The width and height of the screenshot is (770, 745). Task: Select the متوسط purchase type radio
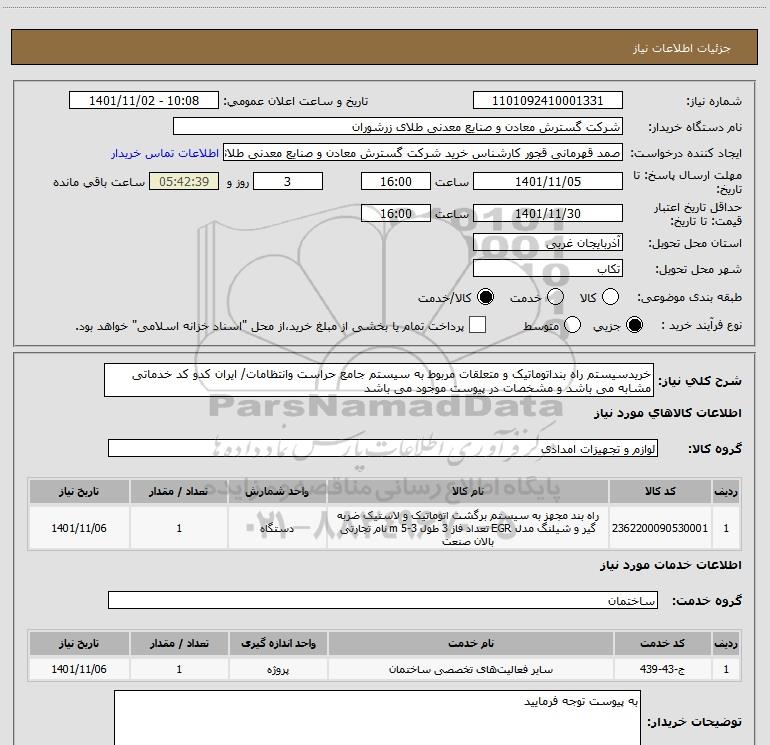[x=572, y=325]
